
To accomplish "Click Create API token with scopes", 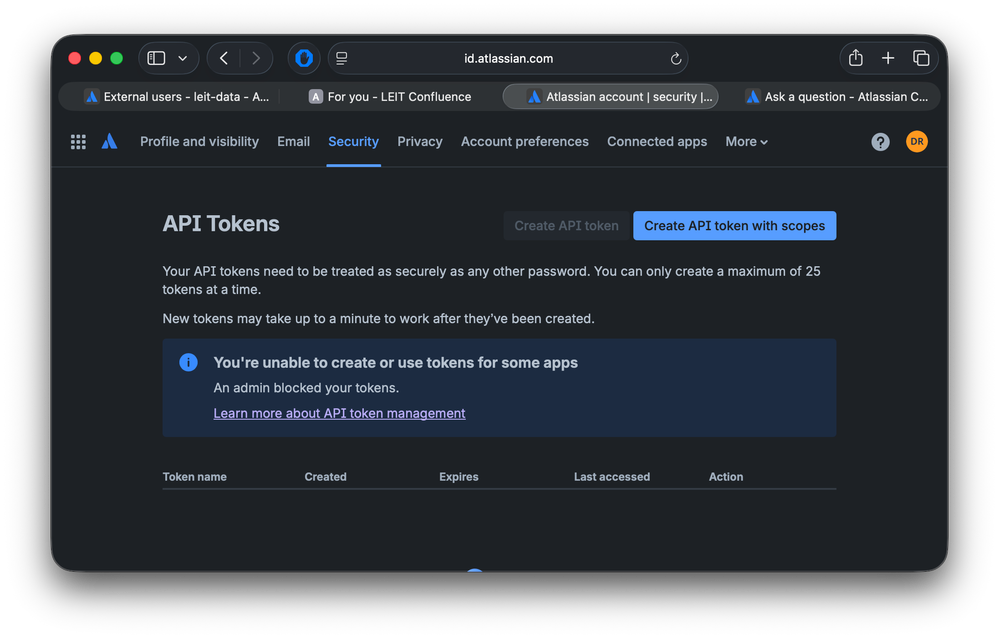I will point(734,225).
